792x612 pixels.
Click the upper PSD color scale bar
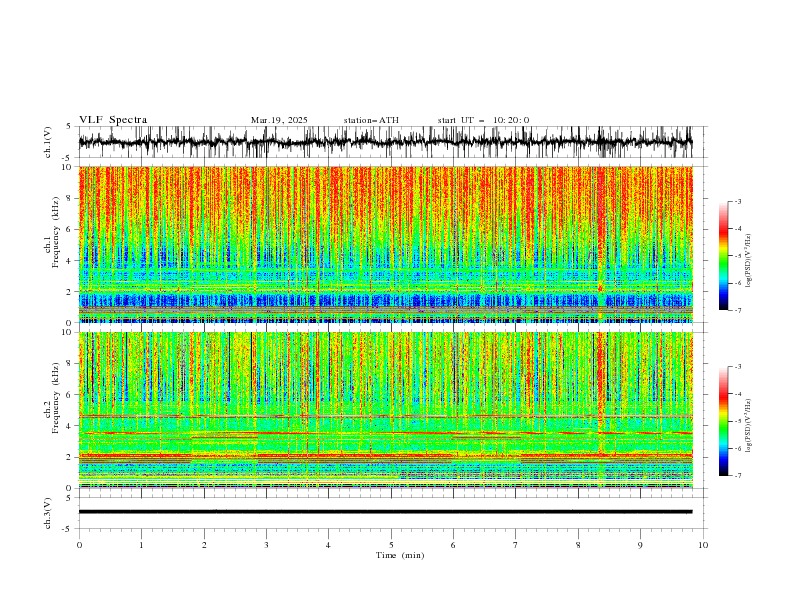click(723, 256)
